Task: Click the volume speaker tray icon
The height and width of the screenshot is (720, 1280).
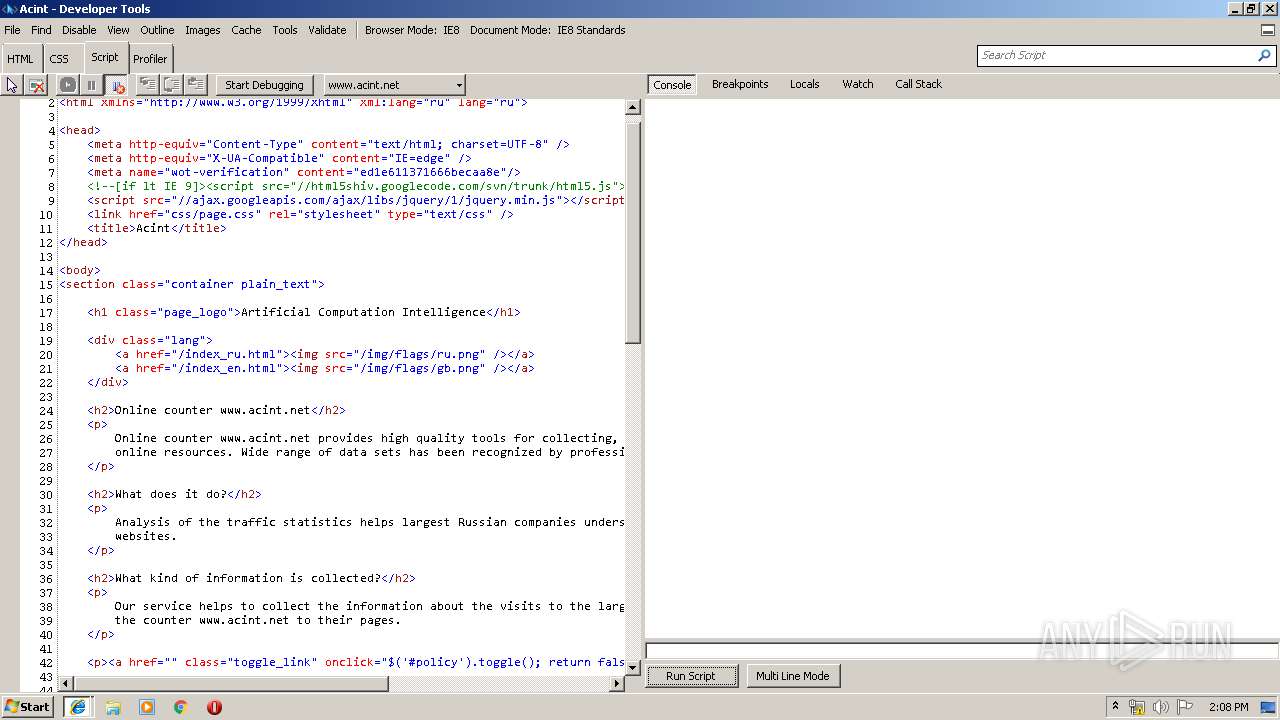Action: (x=1161, y=707)
